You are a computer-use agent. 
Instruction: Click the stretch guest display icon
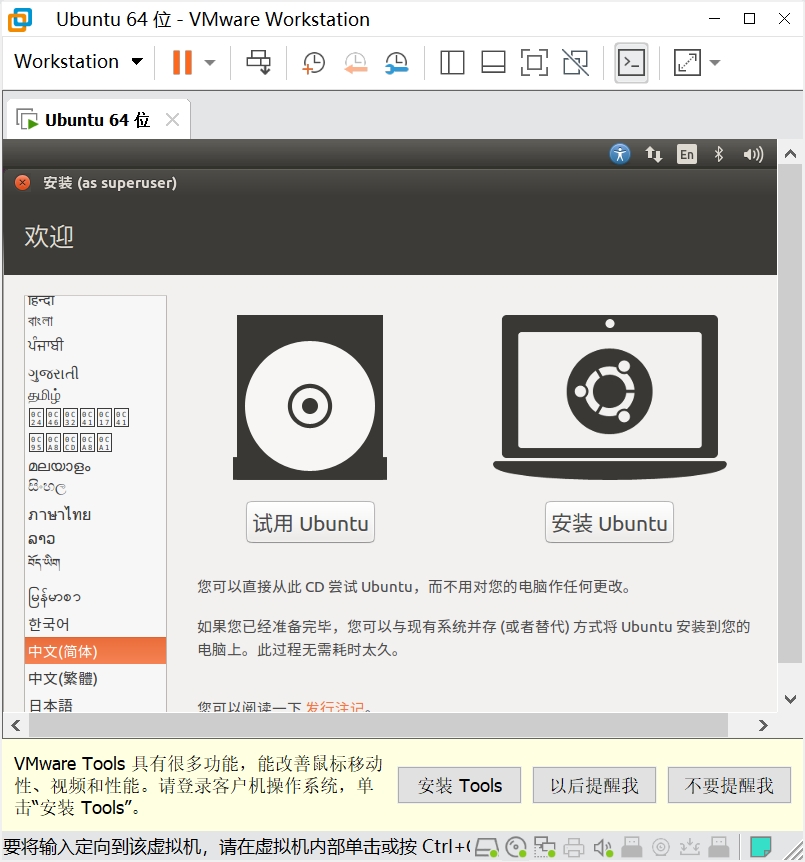point(687,63)
